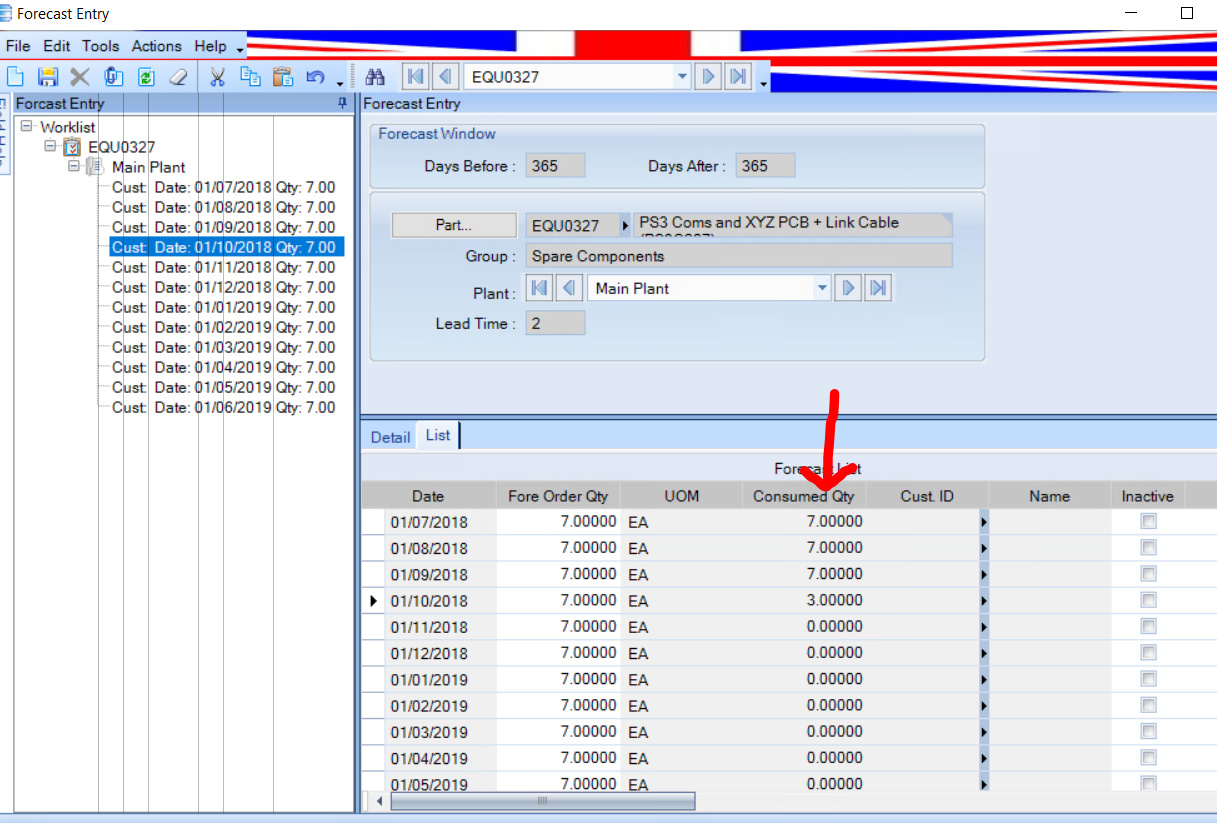Go to first record in toolbar navigator
1217x823 pixels.
click(x=416, y=77)
